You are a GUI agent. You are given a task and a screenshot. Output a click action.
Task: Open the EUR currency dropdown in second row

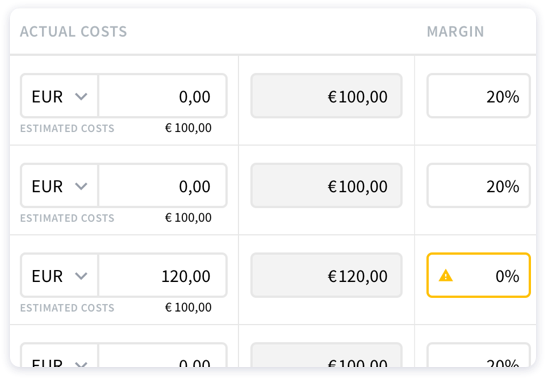(59, 186)
